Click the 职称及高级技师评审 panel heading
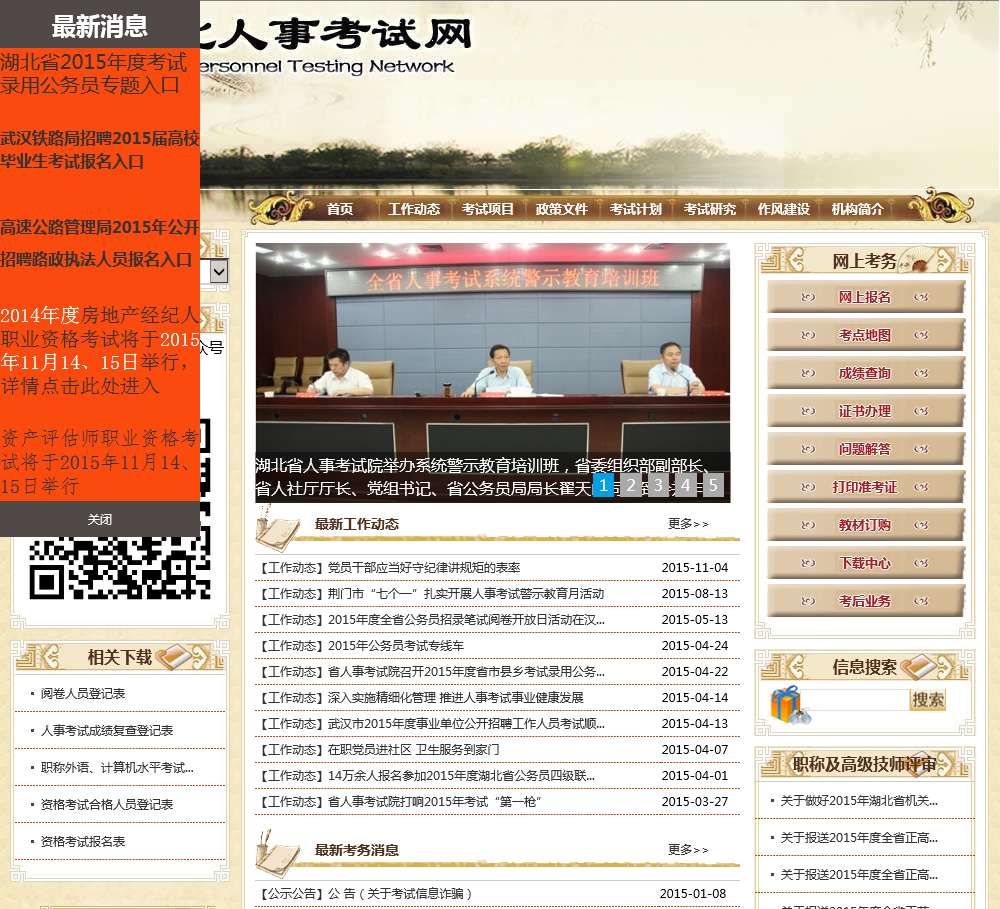 (865, 764)
